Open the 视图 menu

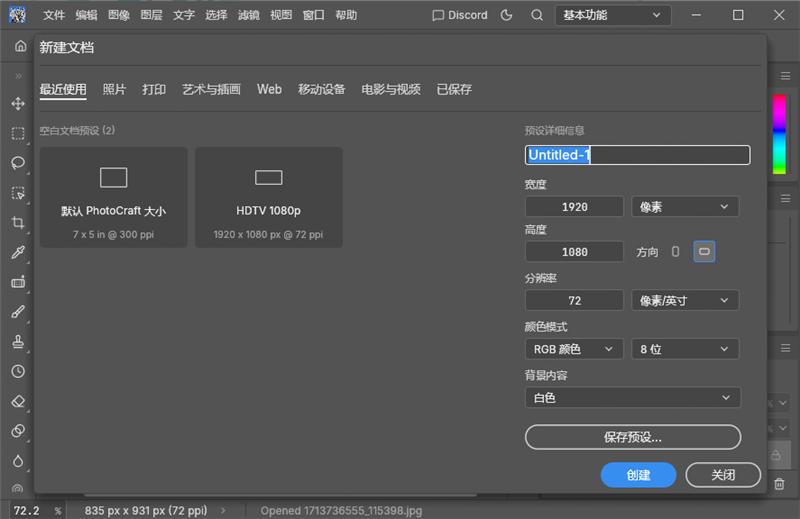pyautogui.click(x=281, y=15)
